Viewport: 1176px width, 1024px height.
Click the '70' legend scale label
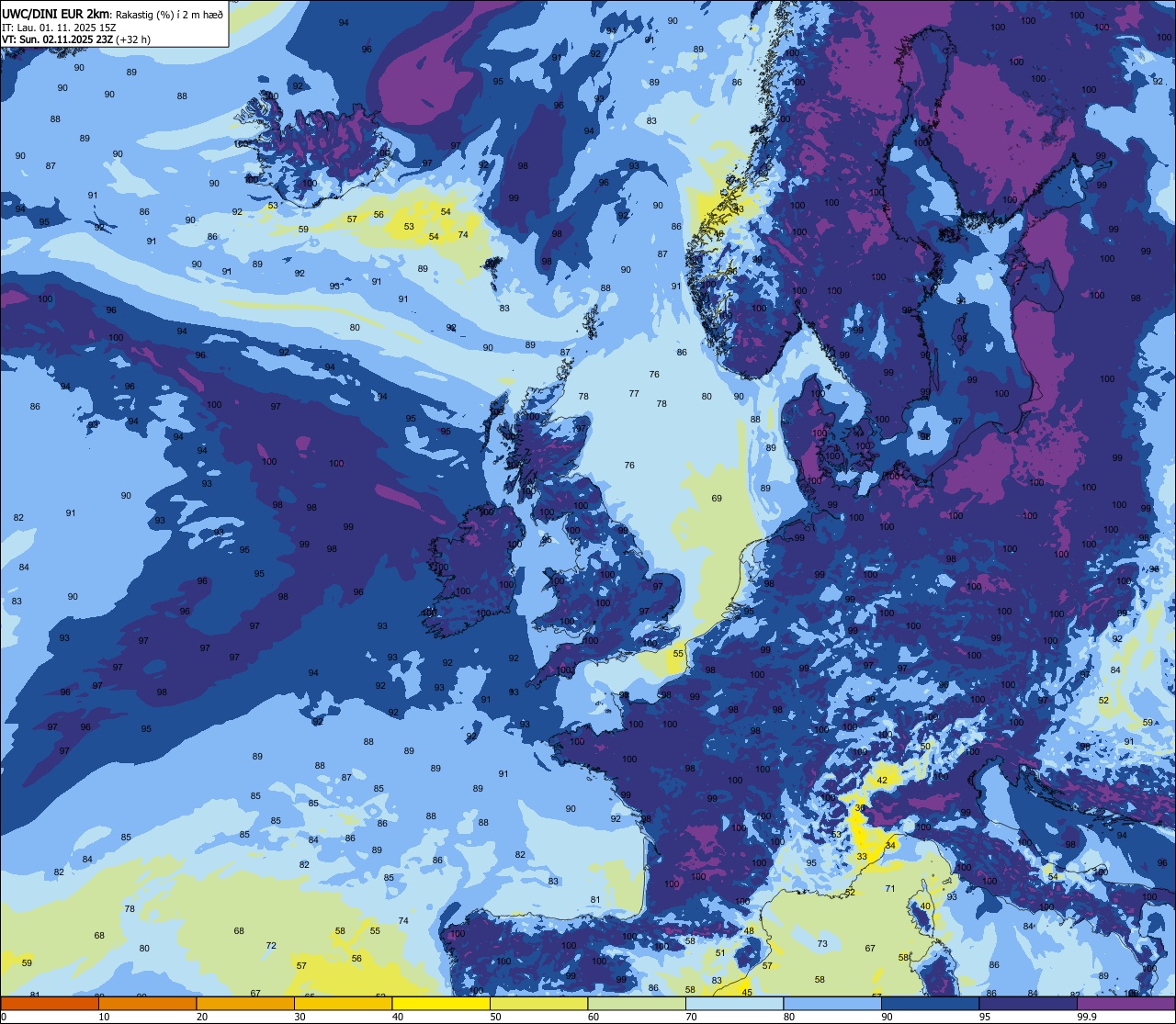691,1017
